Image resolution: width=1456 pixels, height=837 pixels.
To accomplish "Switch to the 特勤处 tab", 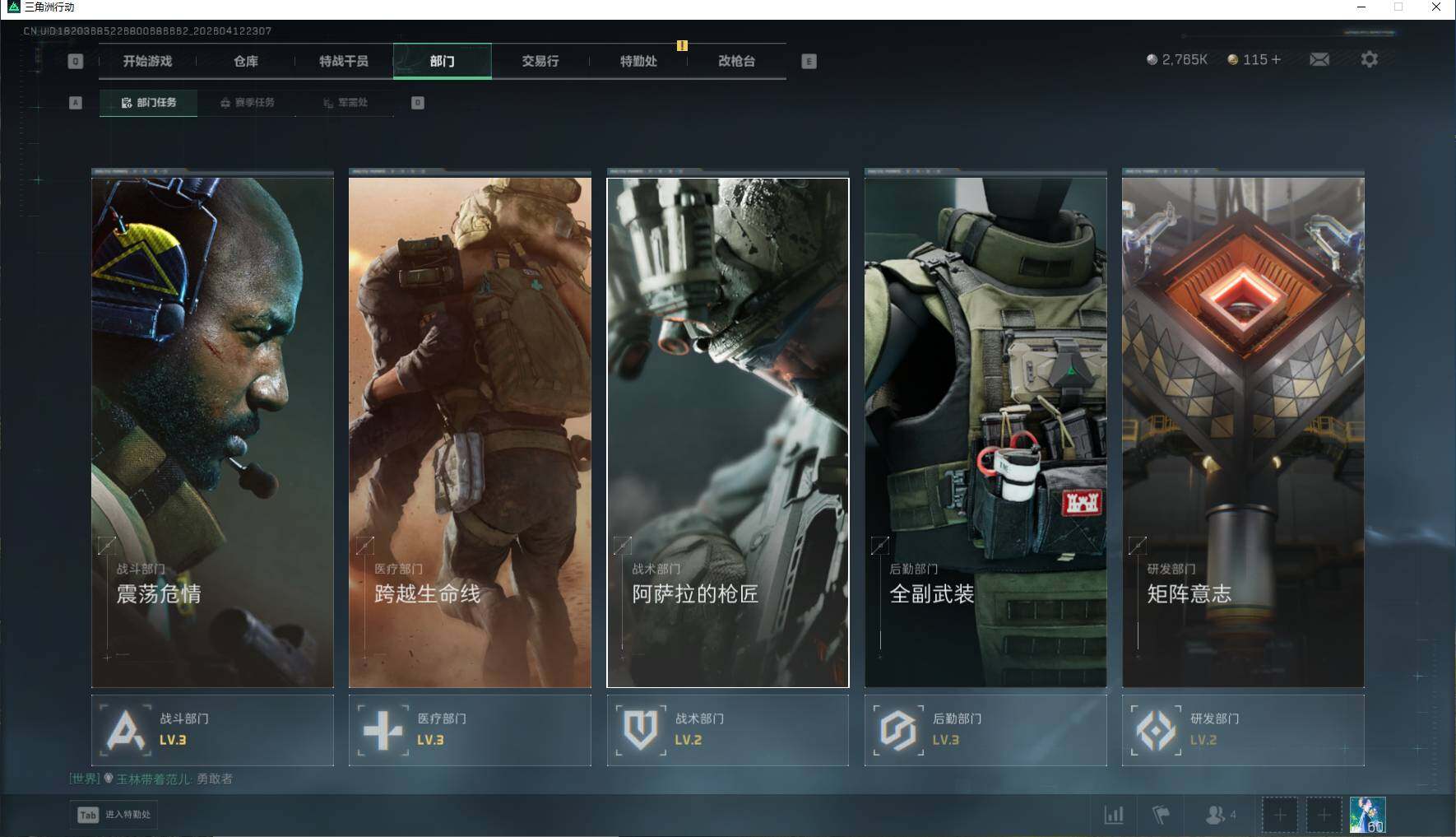I will coord(638,61).
